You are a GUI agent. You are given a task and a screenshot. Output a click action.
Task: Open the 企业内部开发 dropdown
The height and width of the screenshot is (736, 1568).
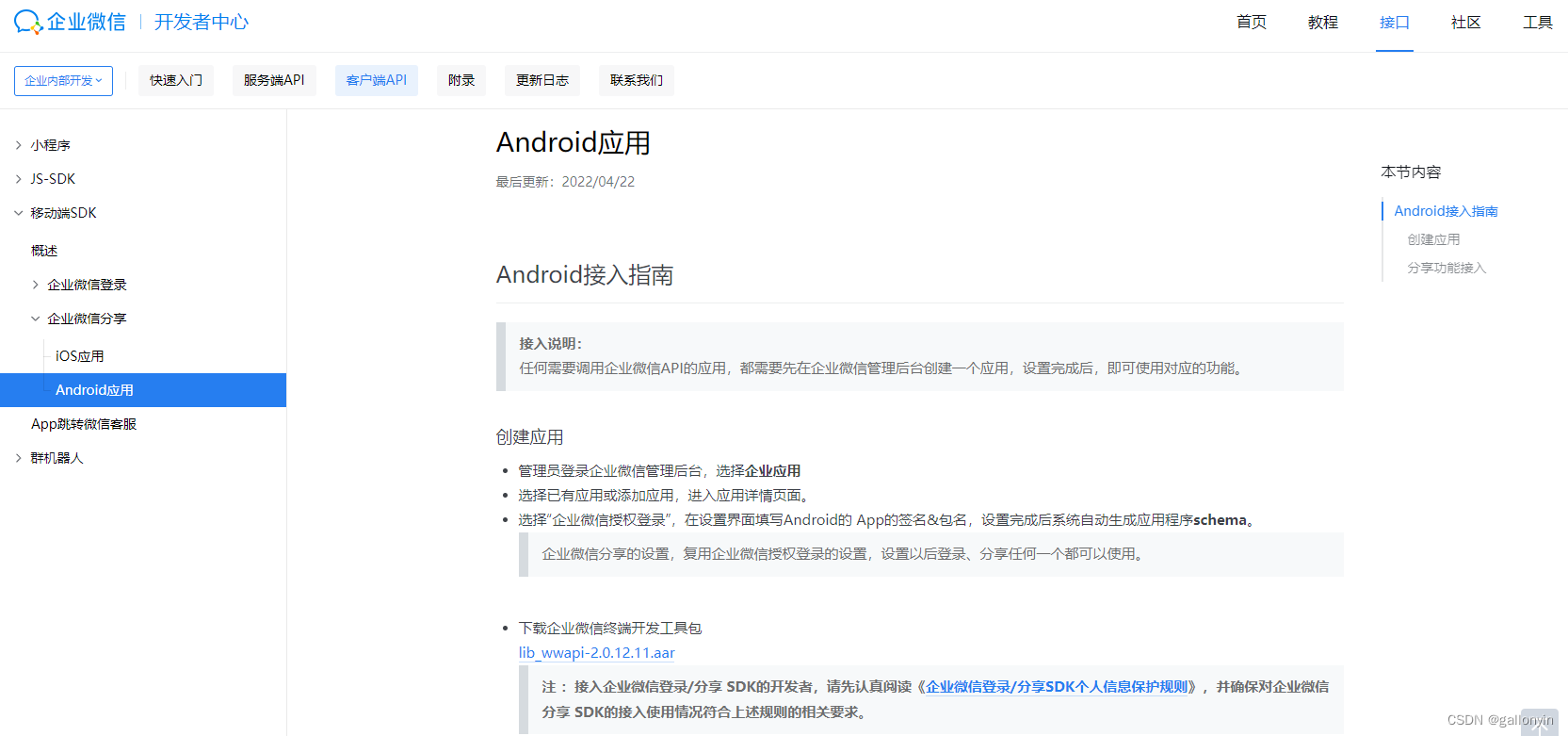[63, 81]
